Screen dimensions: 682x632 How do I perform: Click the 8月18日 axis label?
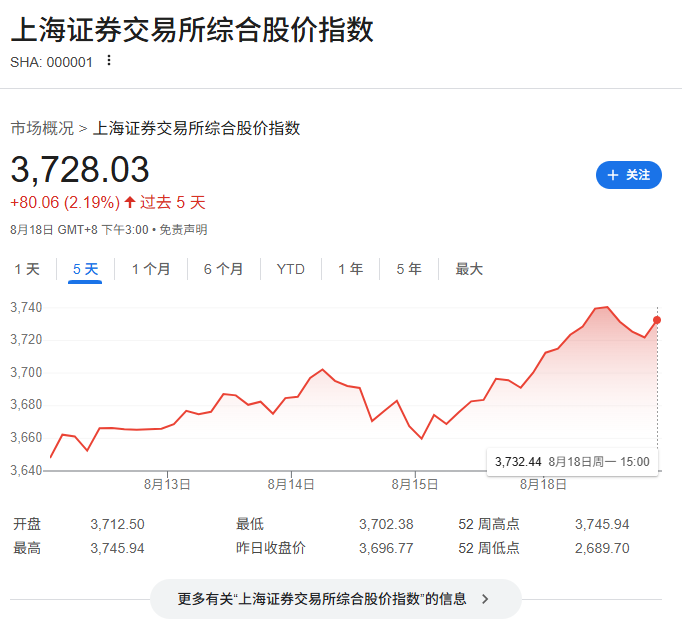click(x=543, y=484)
